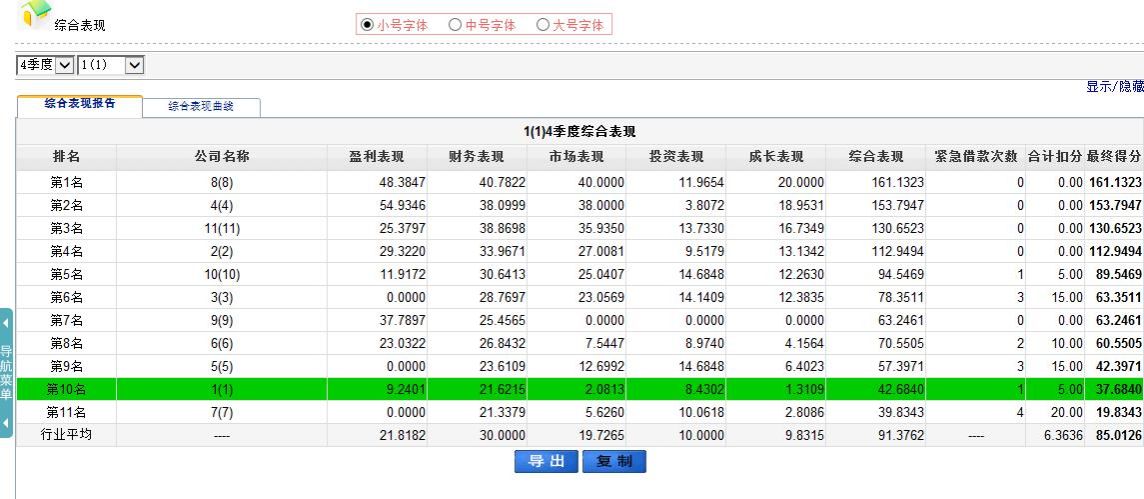Click the 显示/隐藏 link

pyautogui.click(x=1114, y=87)
